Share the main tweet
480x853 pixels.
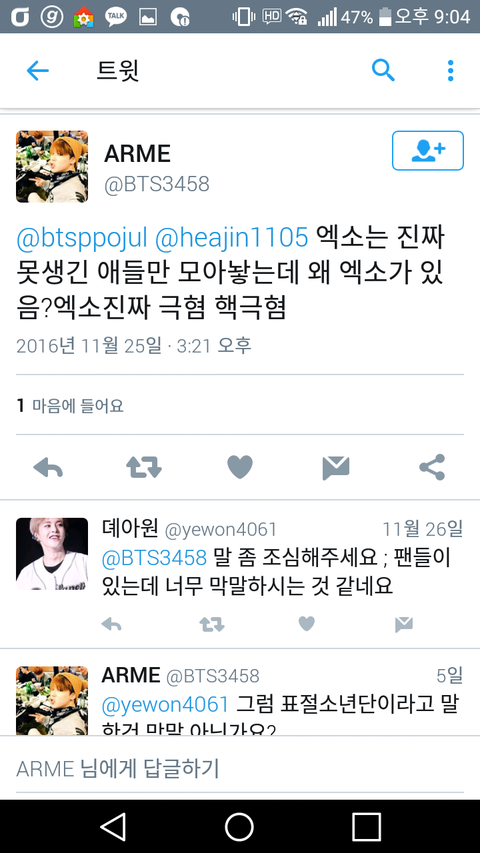coord(432,467)
